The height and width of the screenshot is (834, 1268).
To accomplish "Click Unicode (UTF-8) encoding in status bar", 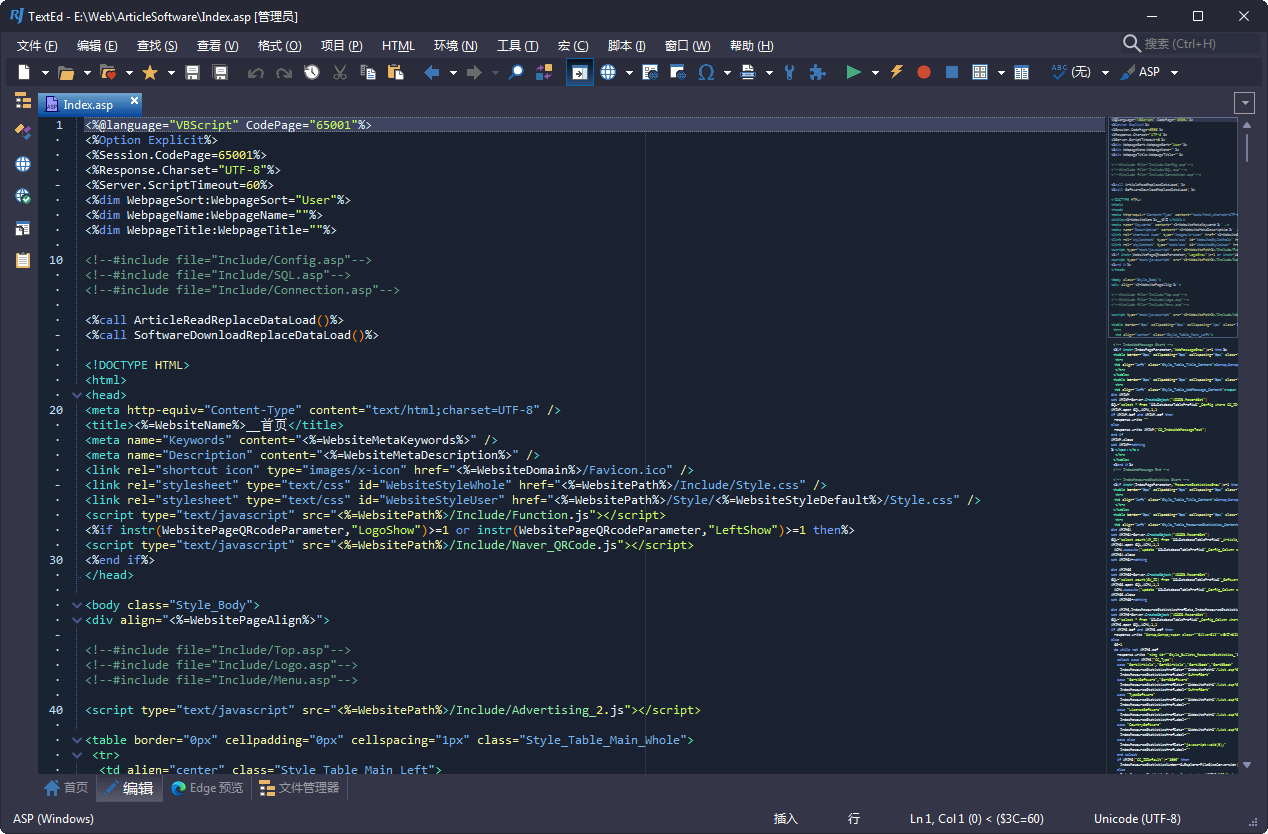I will [1137, 818].
